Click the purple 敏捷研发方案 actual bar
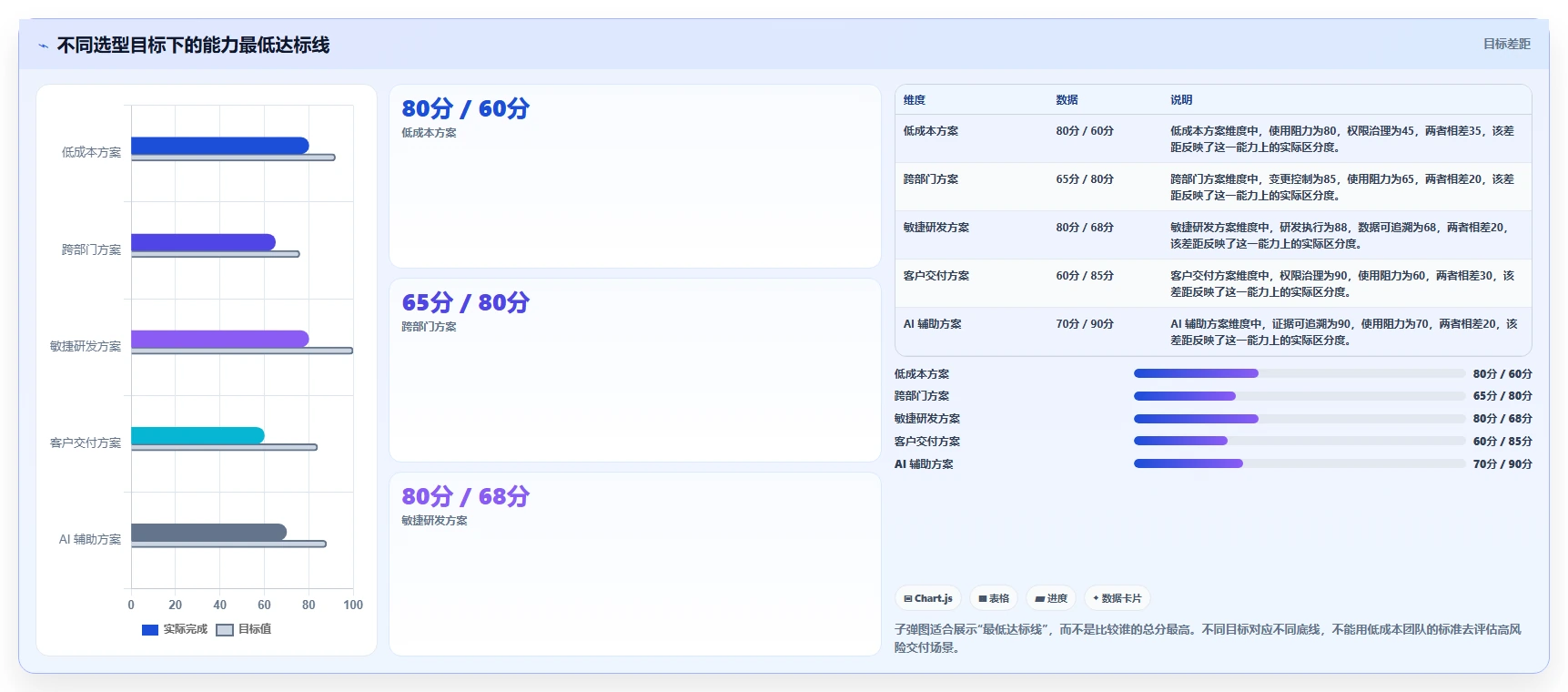 (x=220, y=339)
